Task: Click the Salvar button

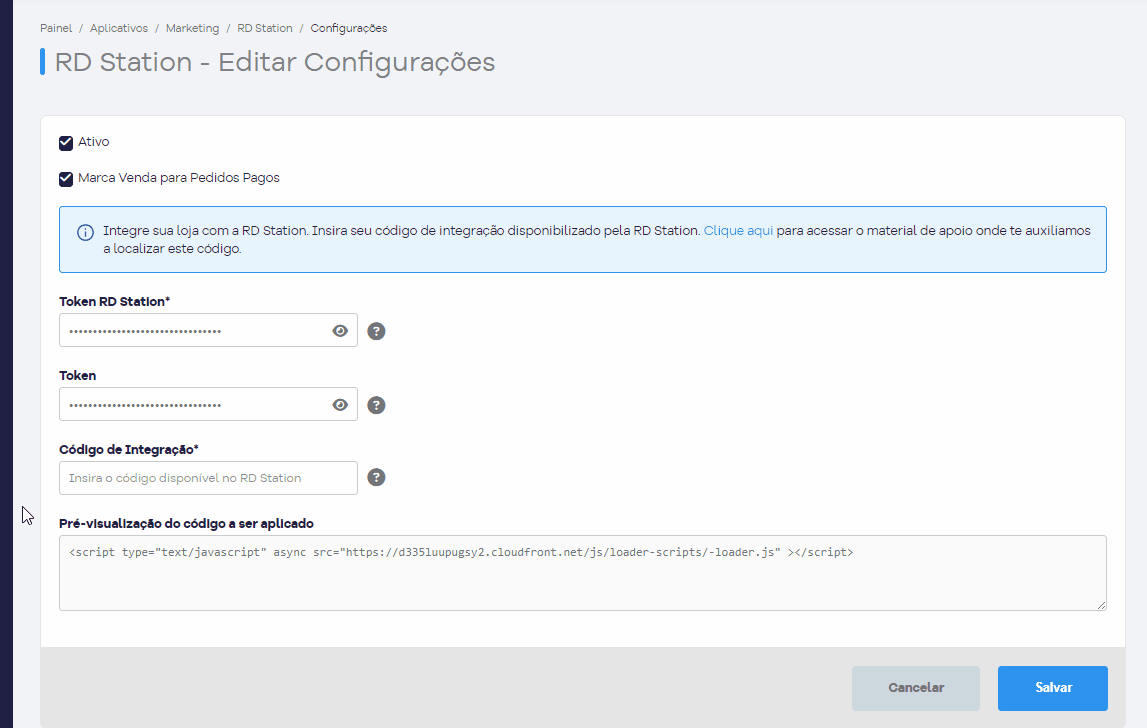Action: click(1053, 688)
